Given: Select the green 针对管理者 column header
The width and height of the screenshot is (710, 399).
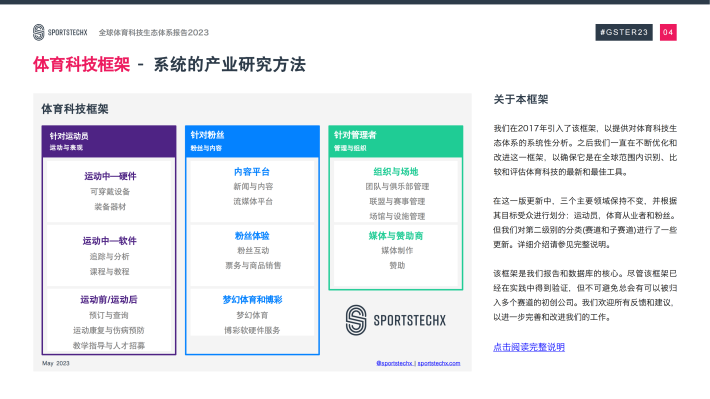Looking at the screenshot, I should point(396,141).
